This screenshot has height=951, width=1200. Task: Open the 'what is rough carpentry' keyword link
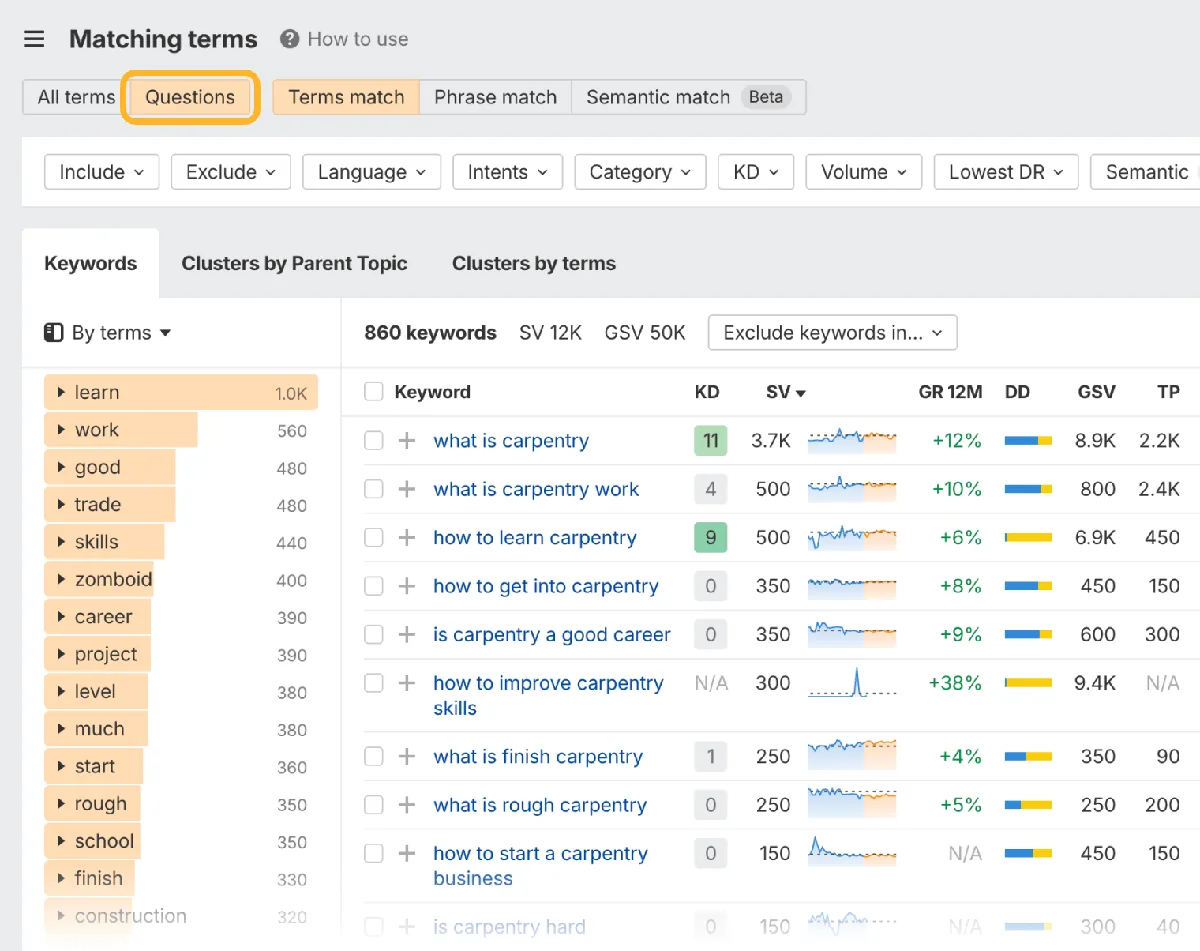click(540, 805)
